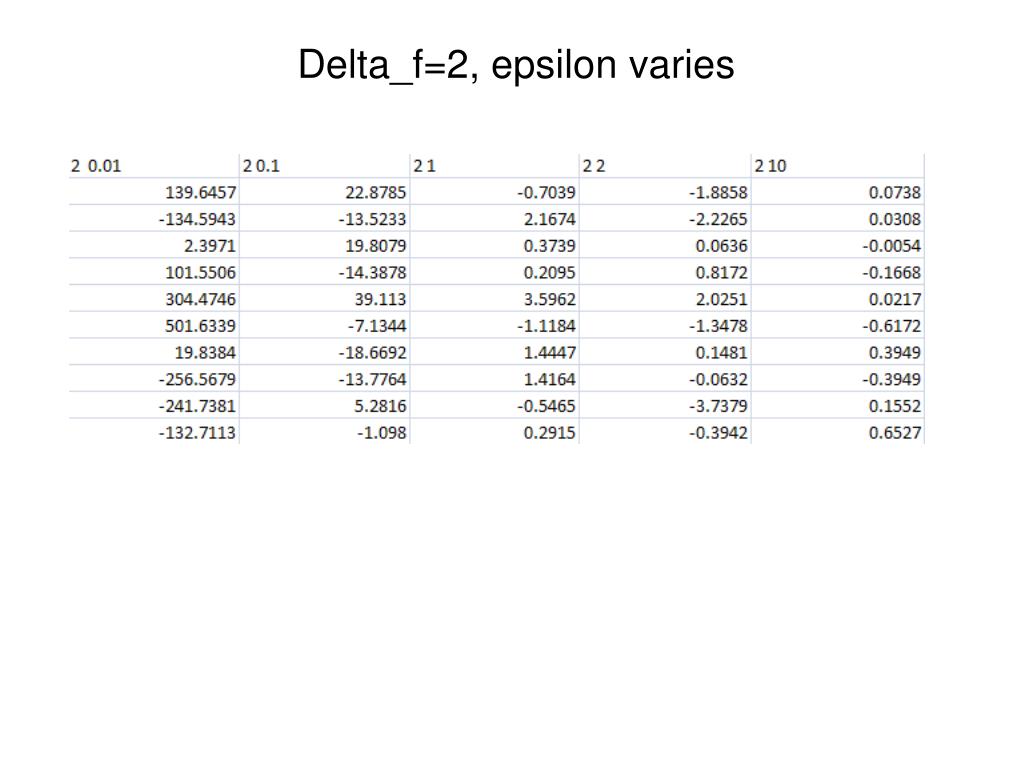Select the cell containing -0.0054

(838, 246)
